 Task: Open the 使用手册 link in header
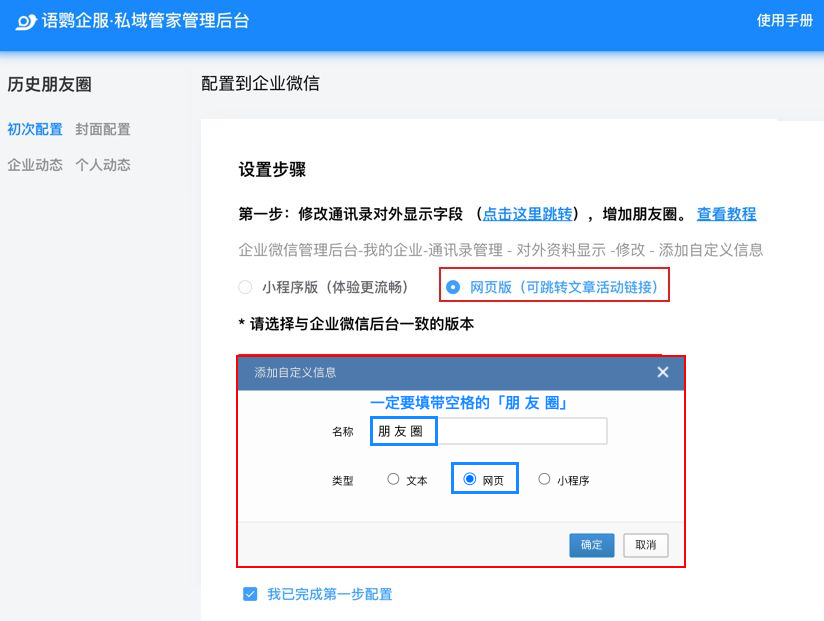pyautogui.click(x=784, y=20)
